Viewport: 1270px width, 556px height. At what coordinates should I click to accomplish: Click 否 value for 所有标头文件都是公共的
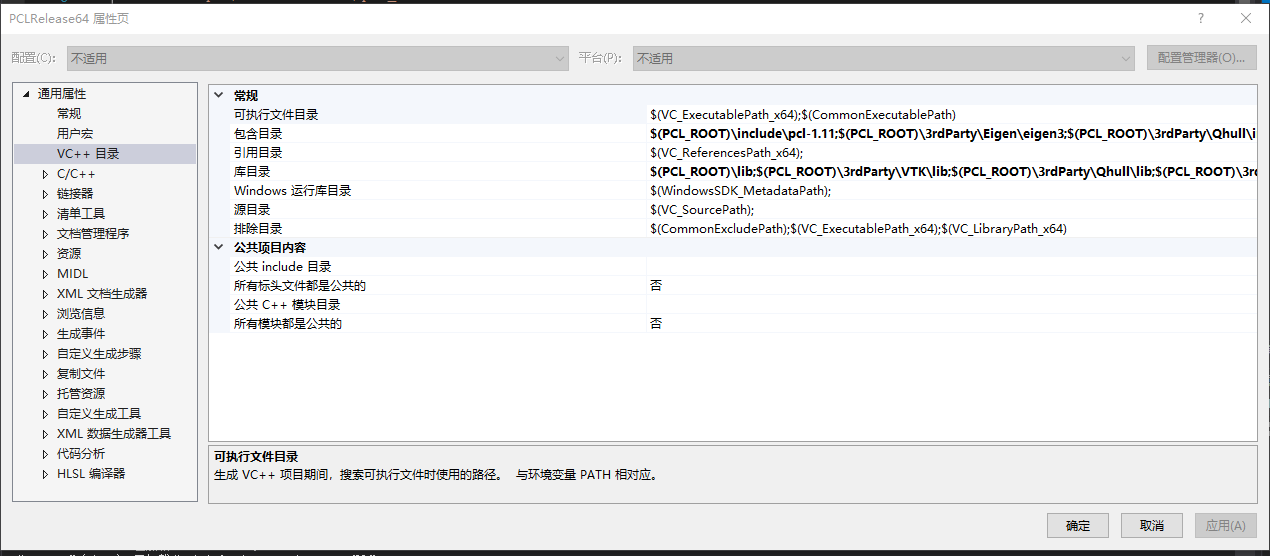pyautogui.click(x=951, y=286)
